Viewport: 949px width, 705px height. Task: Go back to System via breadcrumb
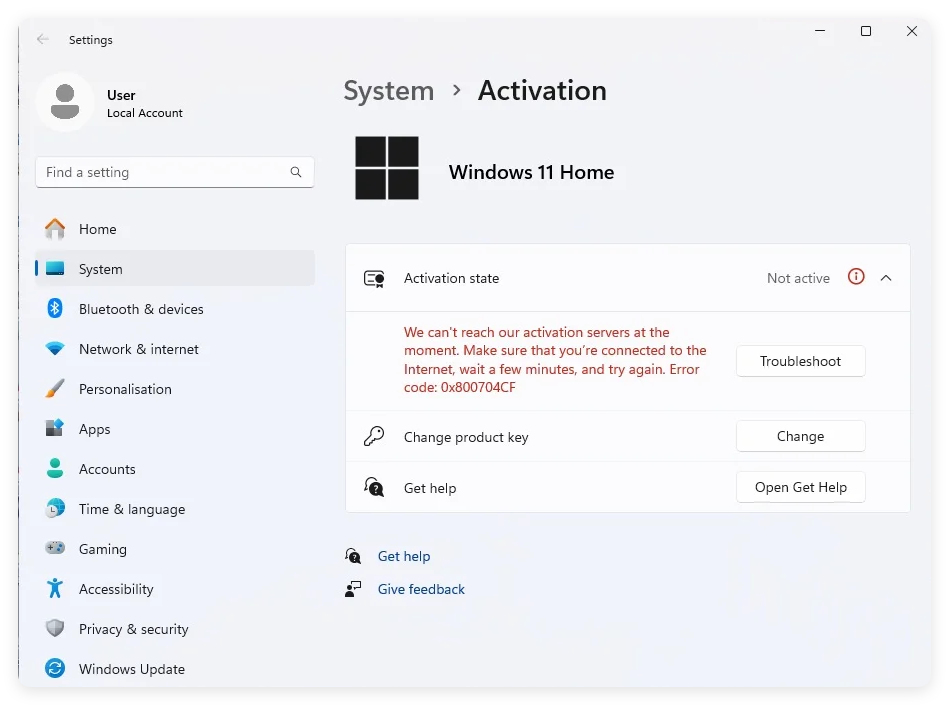pyautogui.click(x=389, y=91)
